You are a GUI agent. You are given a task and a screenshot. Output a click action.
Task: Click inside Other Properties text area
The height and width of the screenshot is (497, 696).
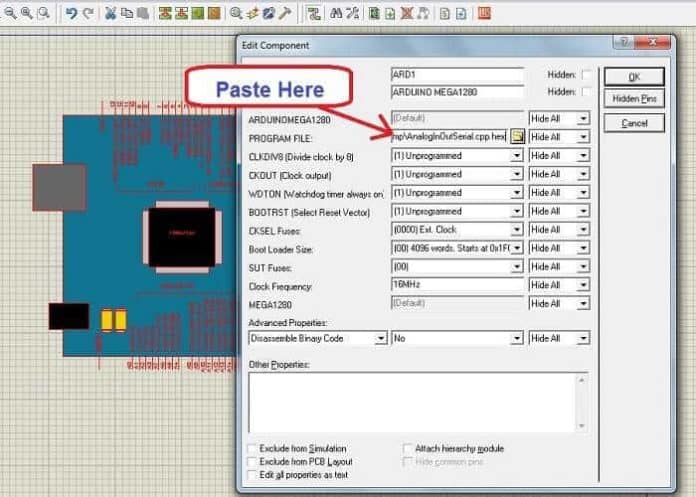412,402
